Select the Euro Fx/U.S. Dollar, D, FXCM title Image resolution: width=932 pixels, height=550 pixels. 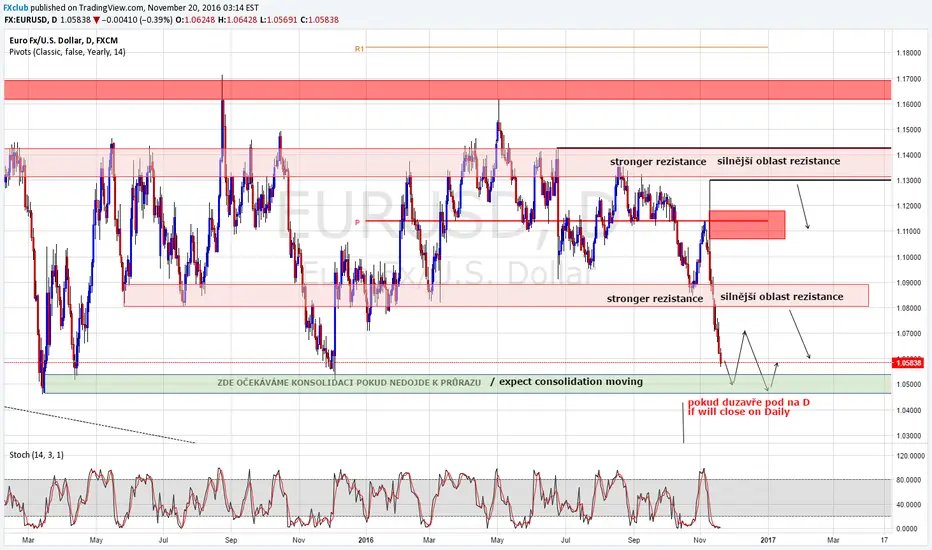[64, 40]
